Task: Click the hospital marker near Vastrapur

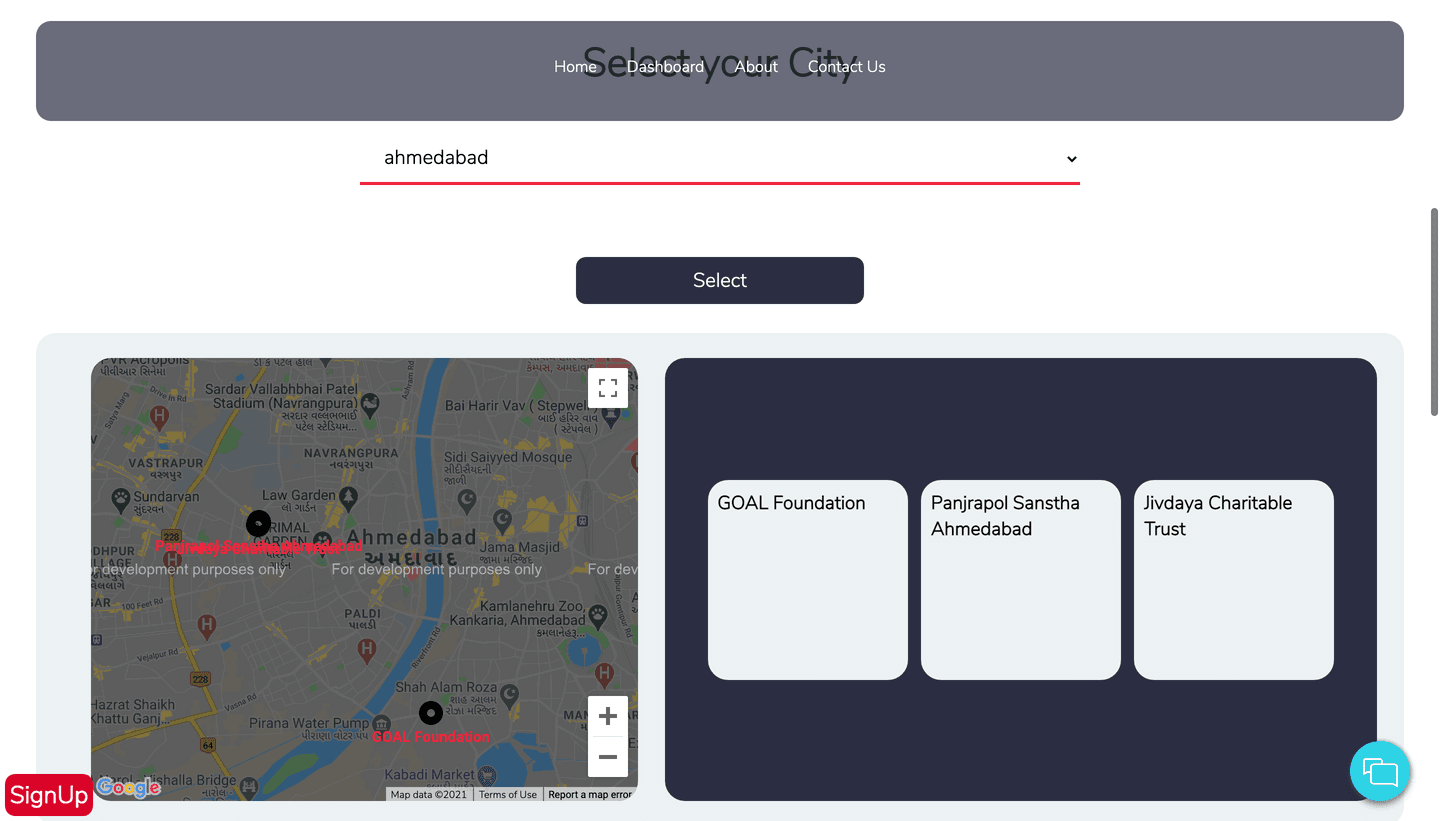Action: [x=158, y=417]
